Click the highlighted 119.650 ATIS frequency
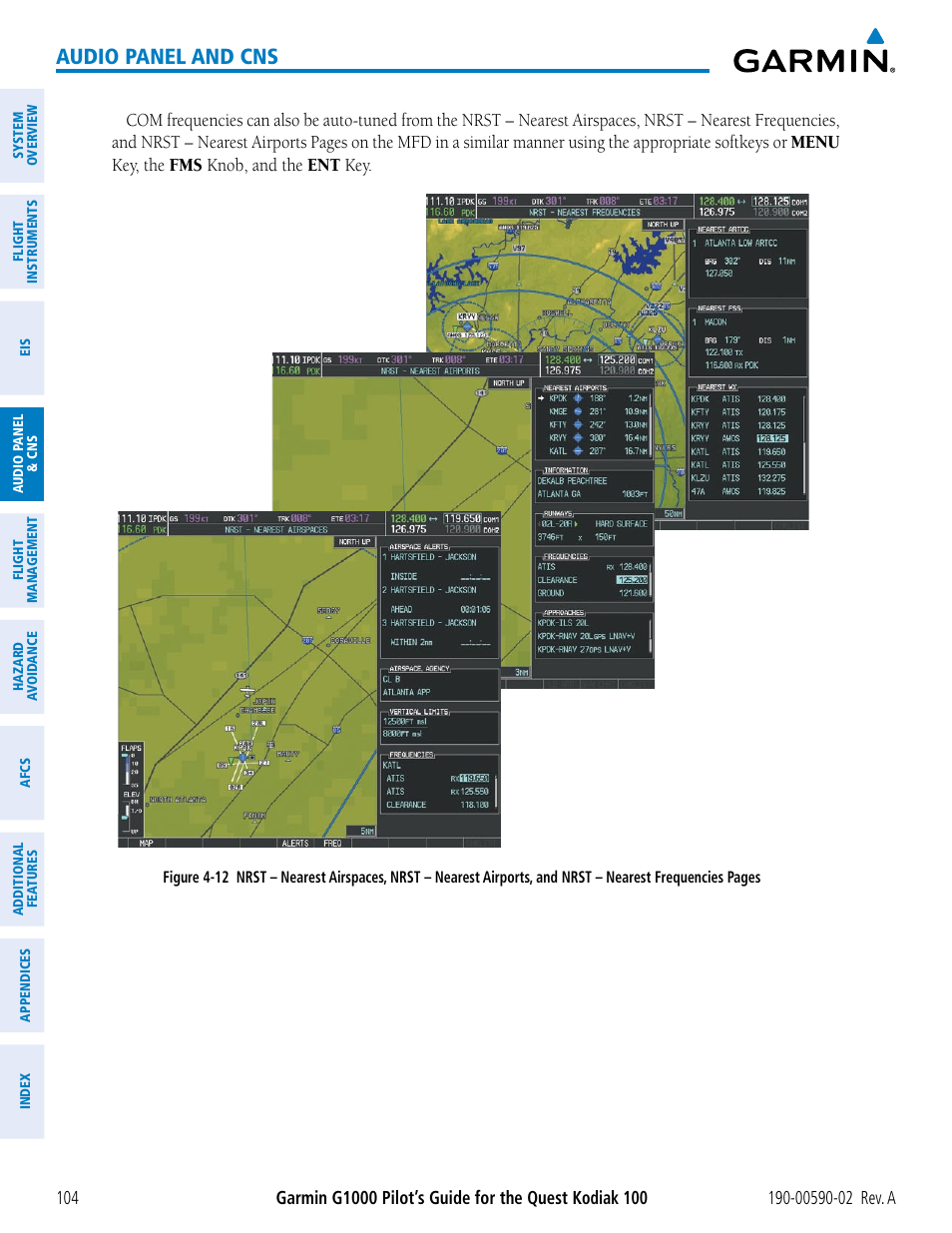Screen dimensions: 952x1233 click(474, 778)
